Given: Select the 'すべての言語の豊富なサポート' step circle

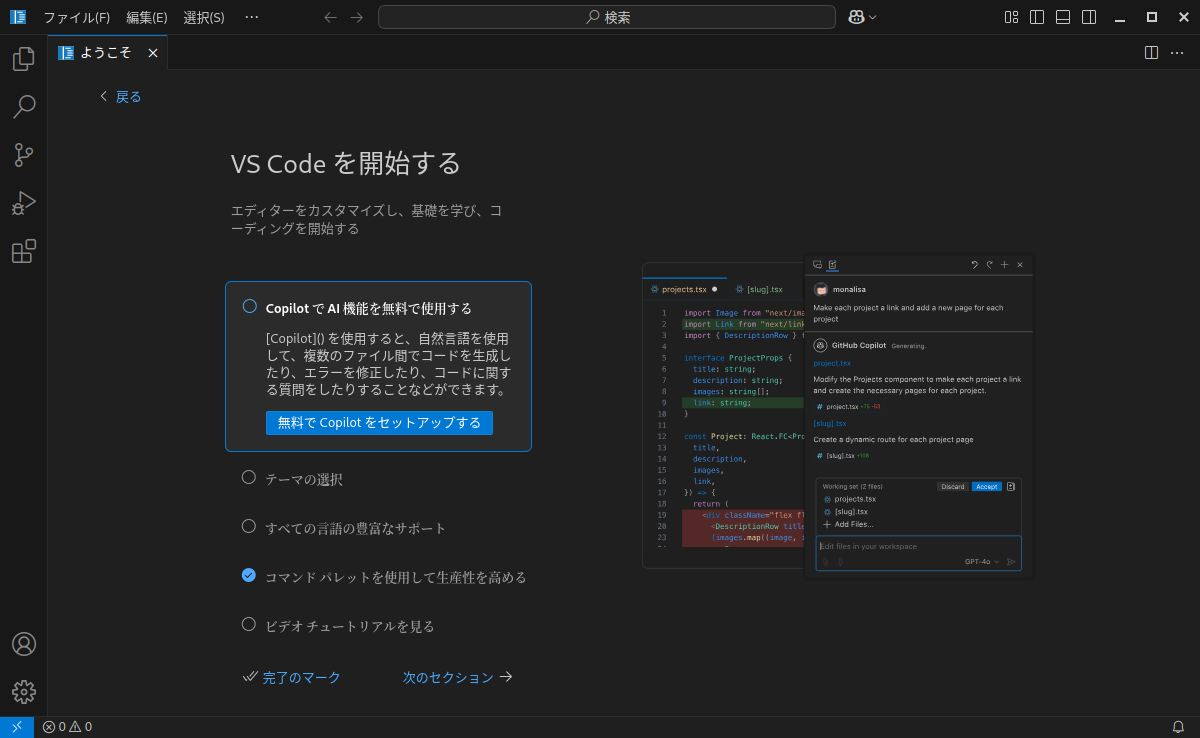Looking at the screenshot, I should pos(249,527).
